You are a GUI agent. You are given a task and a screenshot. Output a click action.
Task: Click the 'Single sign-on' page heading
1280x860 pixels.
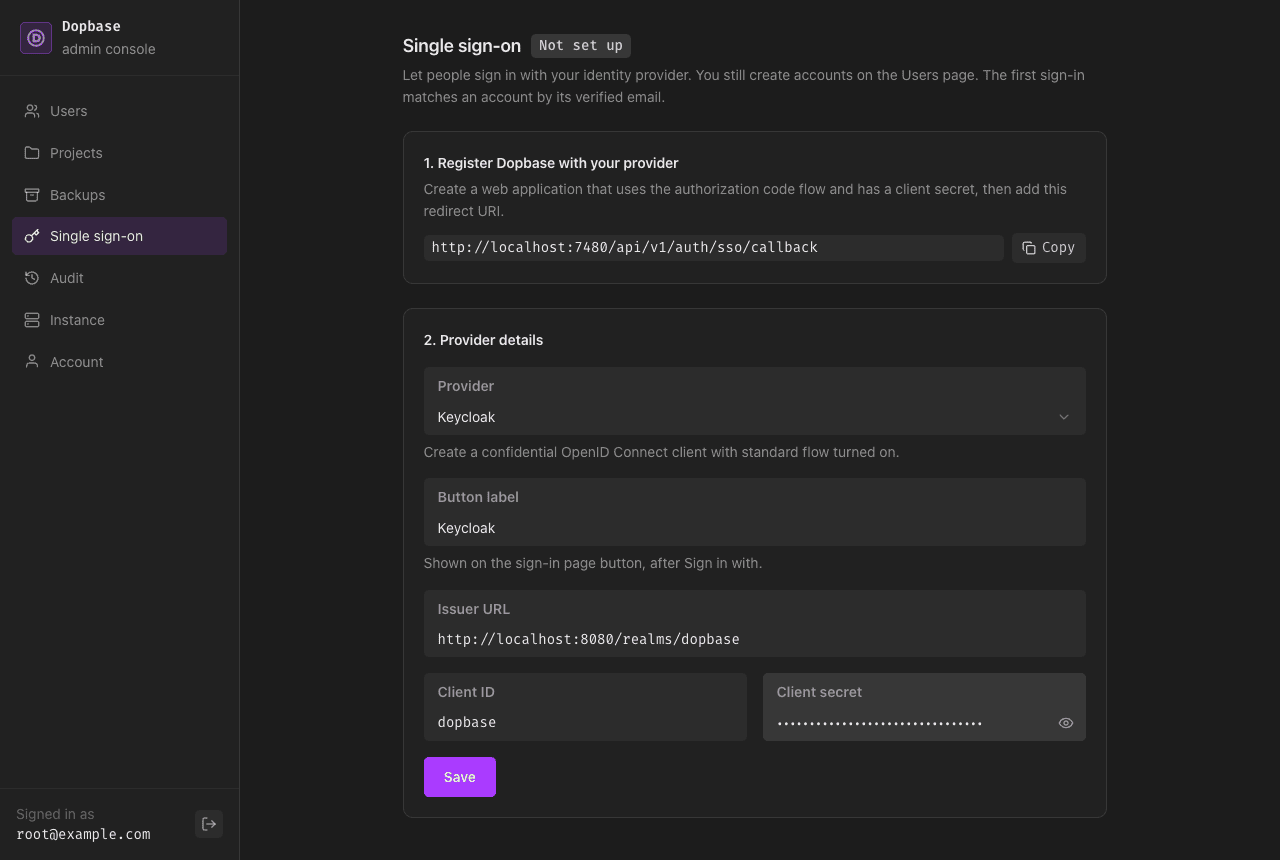coord(462,46)
